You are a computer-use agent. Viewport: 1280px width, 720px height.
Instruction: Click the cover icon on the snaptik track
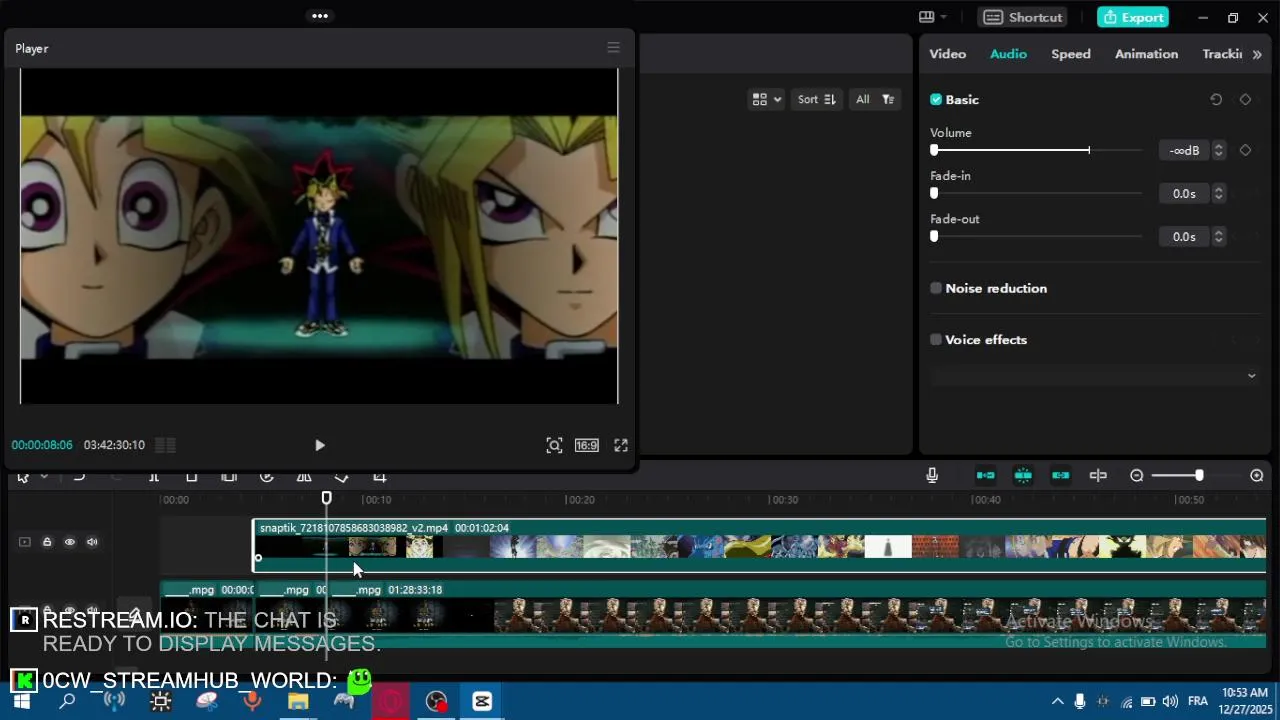coord(25,542)
